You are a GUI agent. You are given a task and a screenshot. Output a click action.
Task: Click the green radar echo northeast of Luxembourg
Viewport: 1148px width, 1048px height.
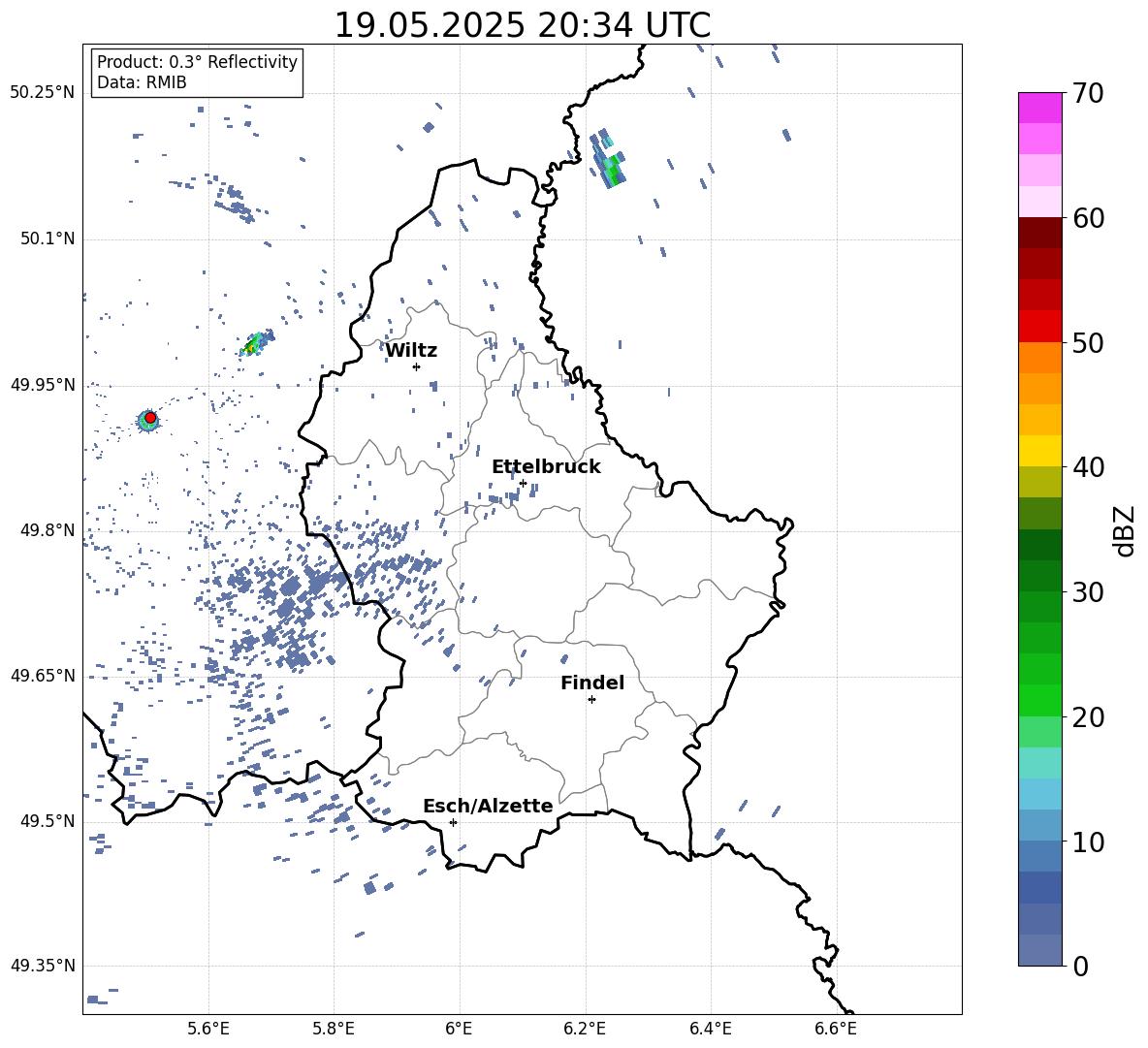[609, 160]
